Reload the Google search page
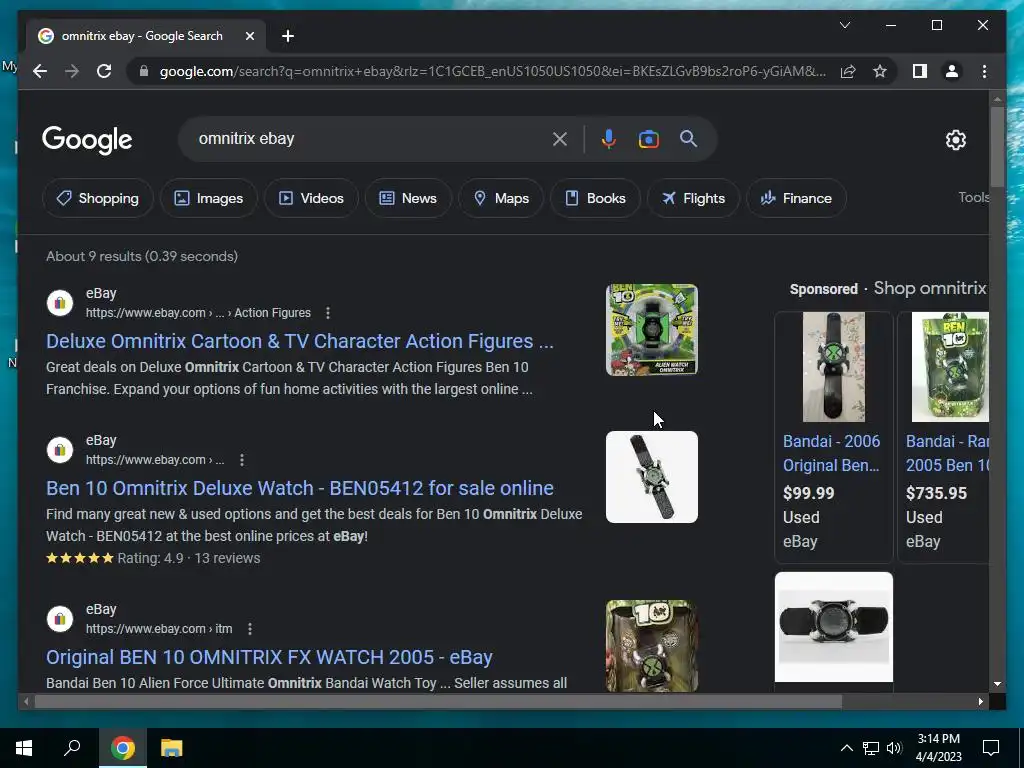Viewport: 1024px width, 768px height. (104, 71)
